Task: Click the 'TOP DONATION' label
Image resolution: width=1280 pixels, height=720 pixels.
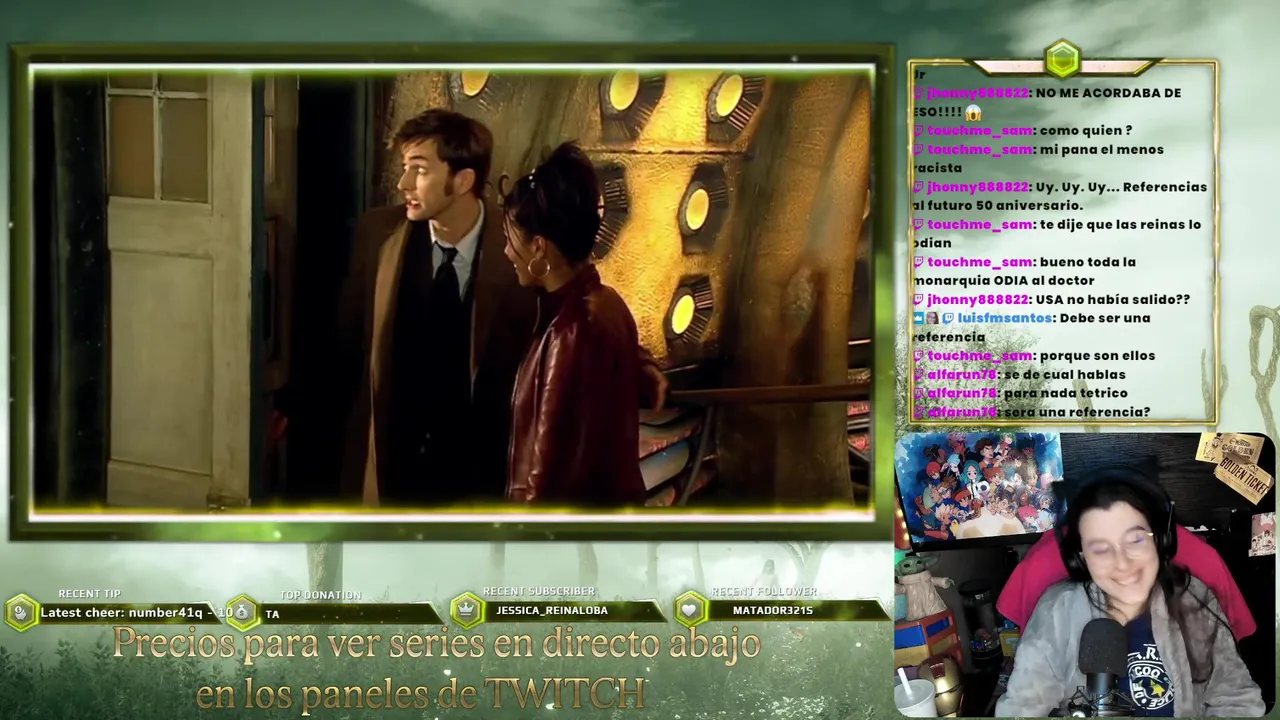Action: 320,595
